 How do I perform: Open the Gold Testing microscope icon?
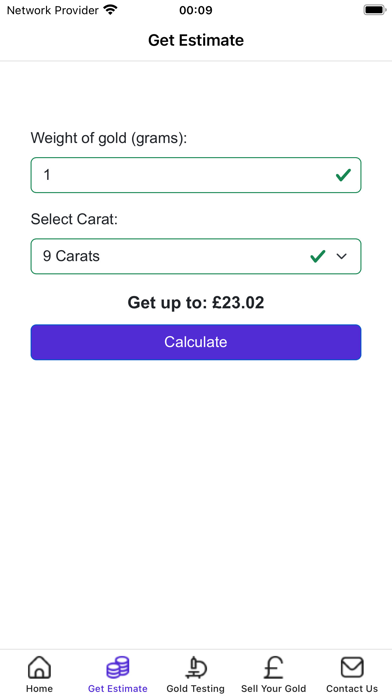coord(196,667)
